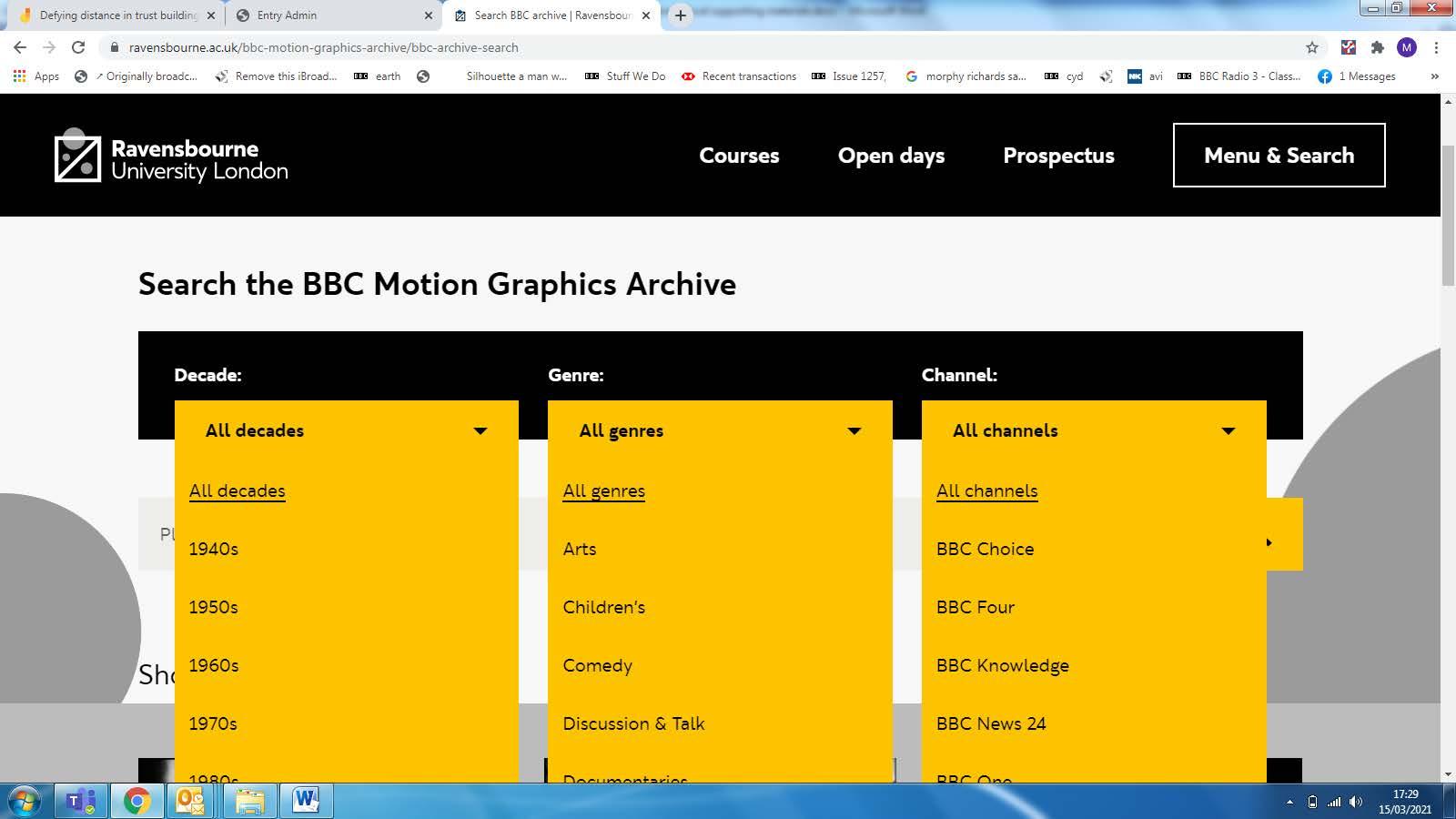1456x819 pixels.
Task: Go to the Courses page
Action: 739,156
